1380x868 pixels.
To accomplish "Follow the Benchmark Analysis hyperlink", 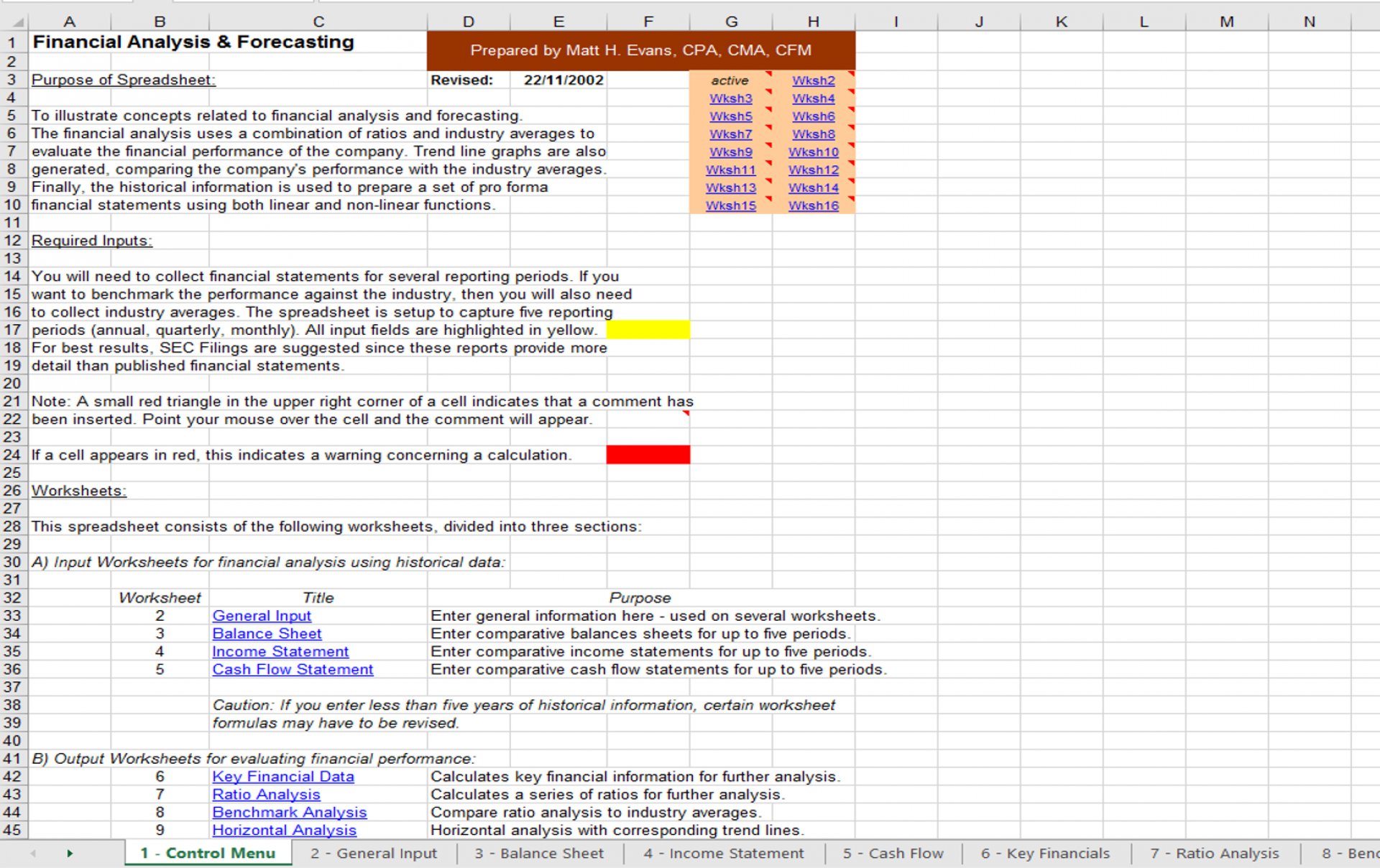I will (289, 813).
